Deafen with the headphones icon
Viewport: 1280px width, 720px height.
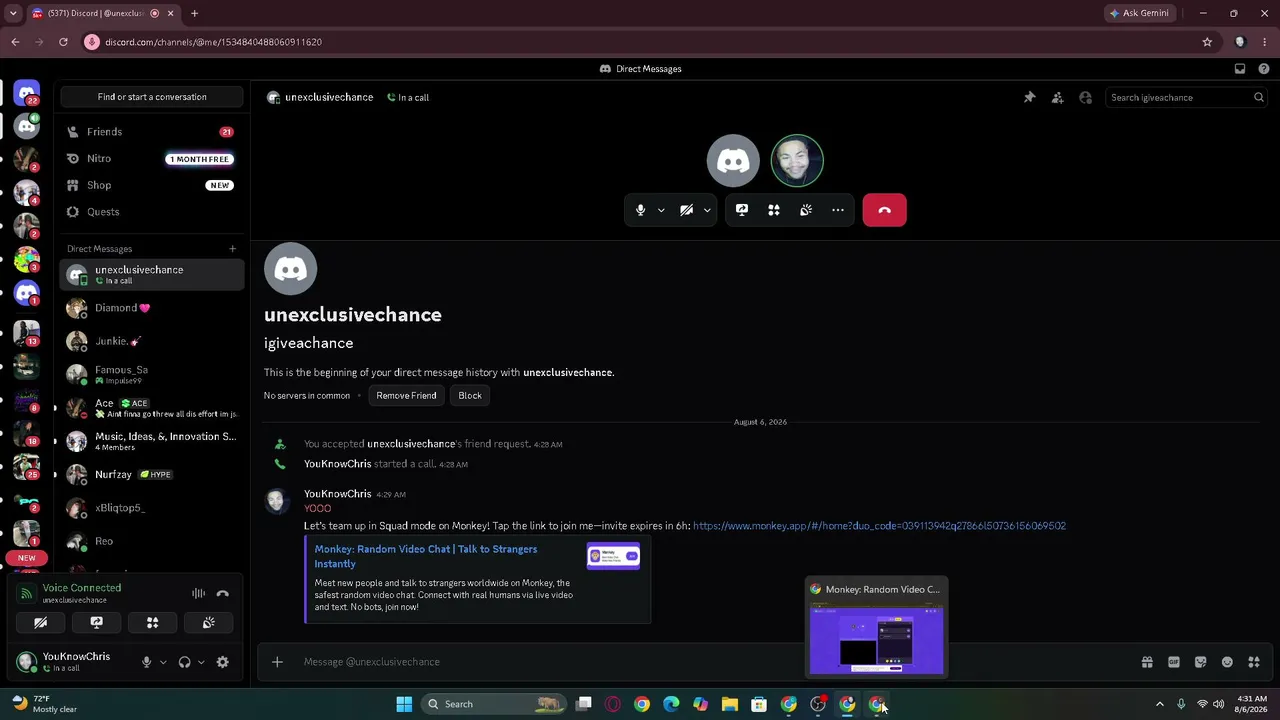[184, 662]
